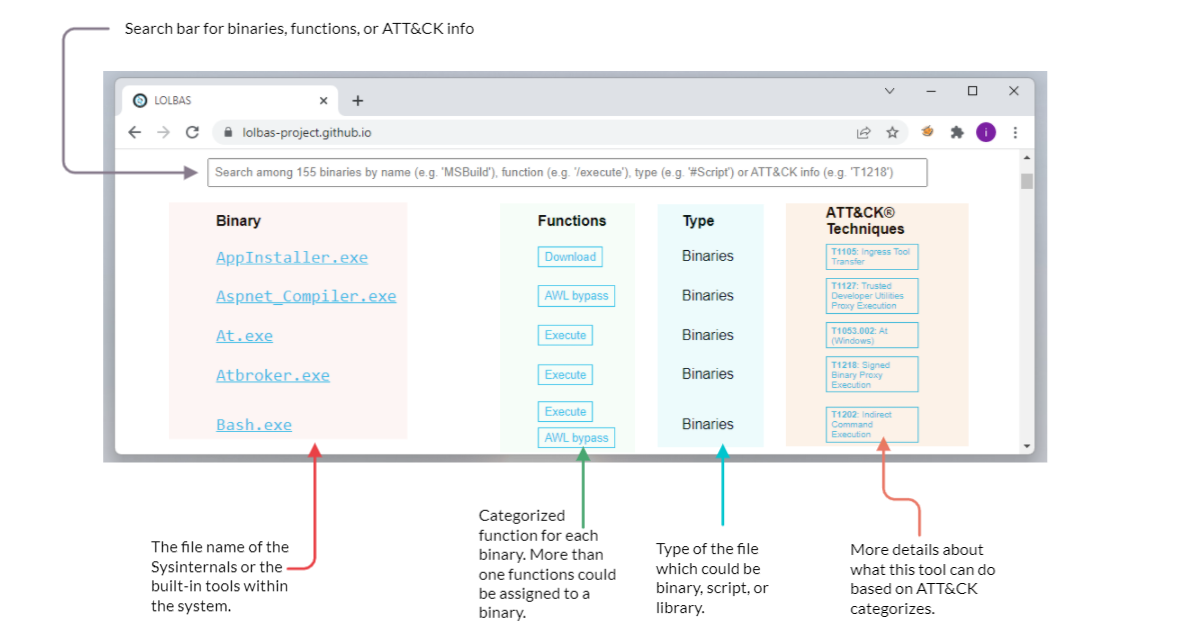This screenshot has width=1182, height=635.
Task: Reload the page with refresh icon
Action: pos(193,132)
